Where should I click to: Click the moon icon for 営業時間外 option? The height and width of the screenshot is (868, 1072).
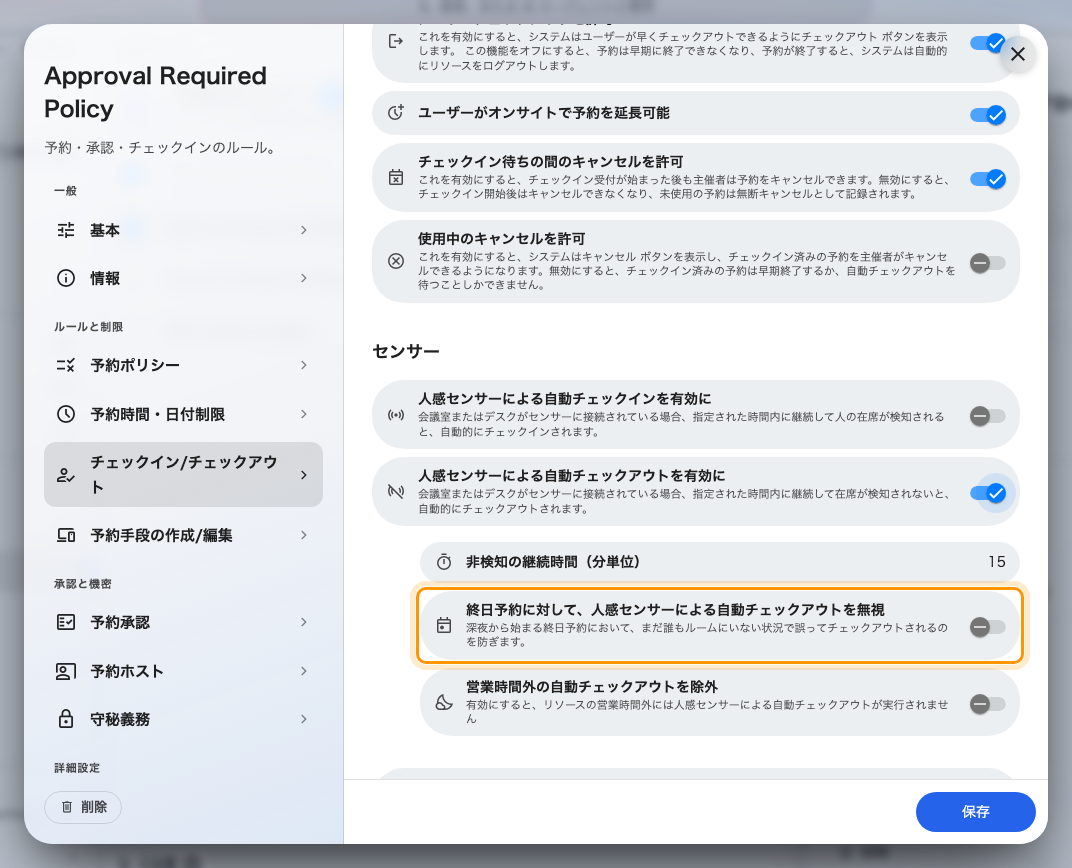click(x=444, y=703)
